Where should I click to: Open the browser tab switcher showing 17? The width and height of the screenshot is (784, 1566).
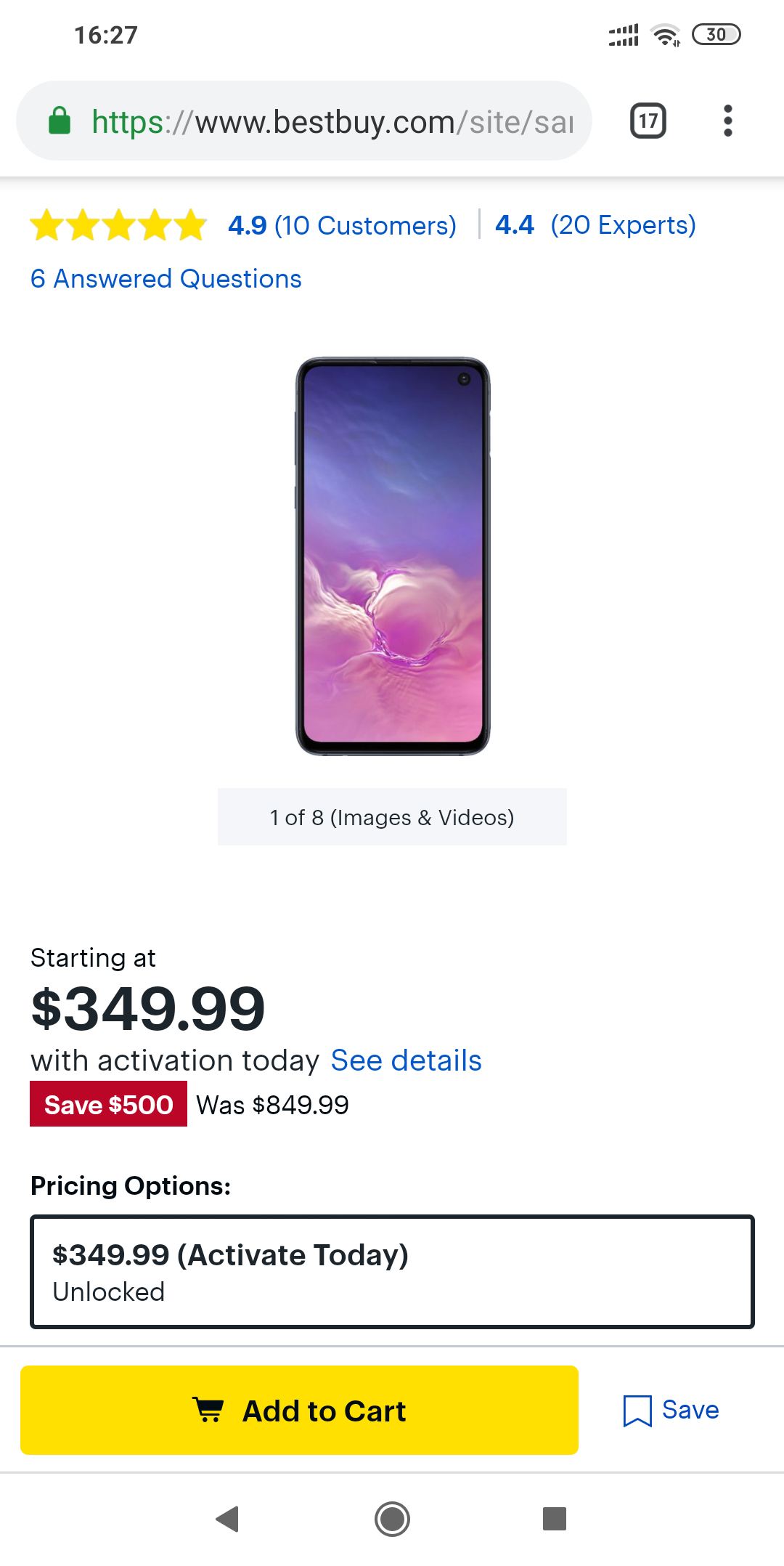pos(648,121)
